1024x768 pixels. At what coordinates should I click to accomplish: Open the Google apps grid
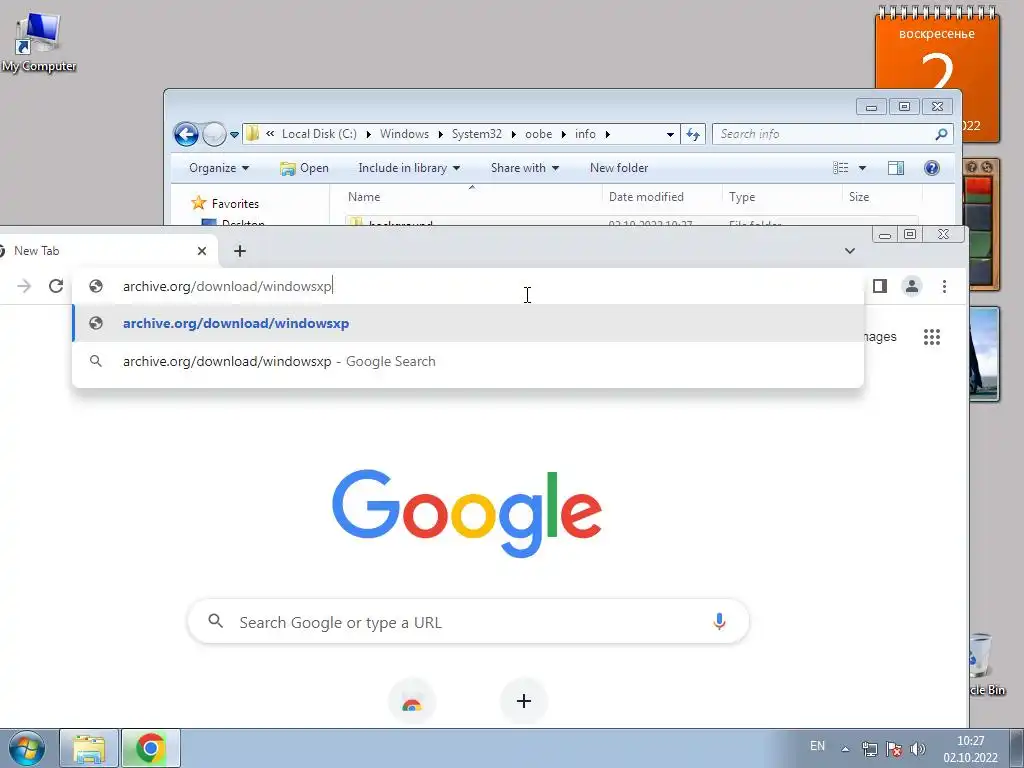[x=932, y=337]
